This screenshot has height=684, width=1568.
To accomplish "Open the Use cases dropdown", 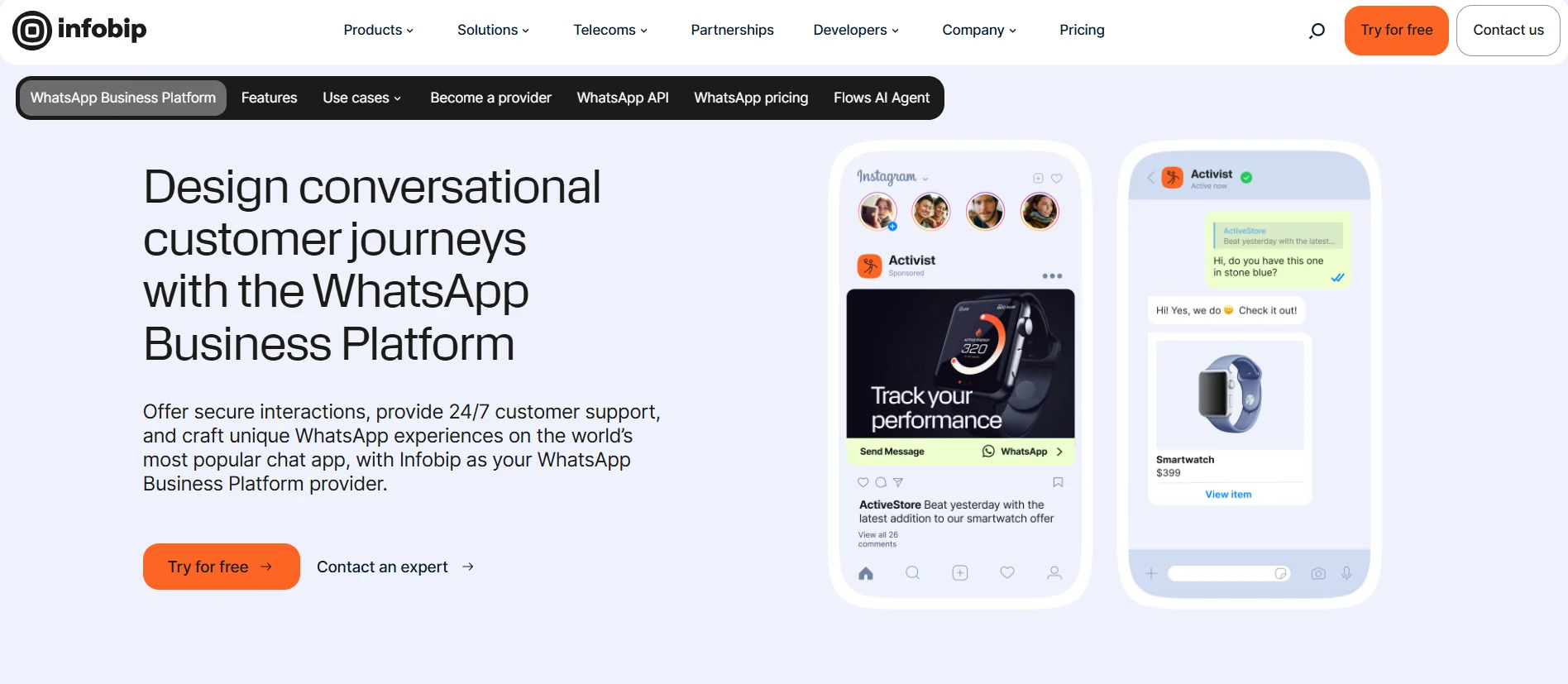I will (x=361, y=98).
